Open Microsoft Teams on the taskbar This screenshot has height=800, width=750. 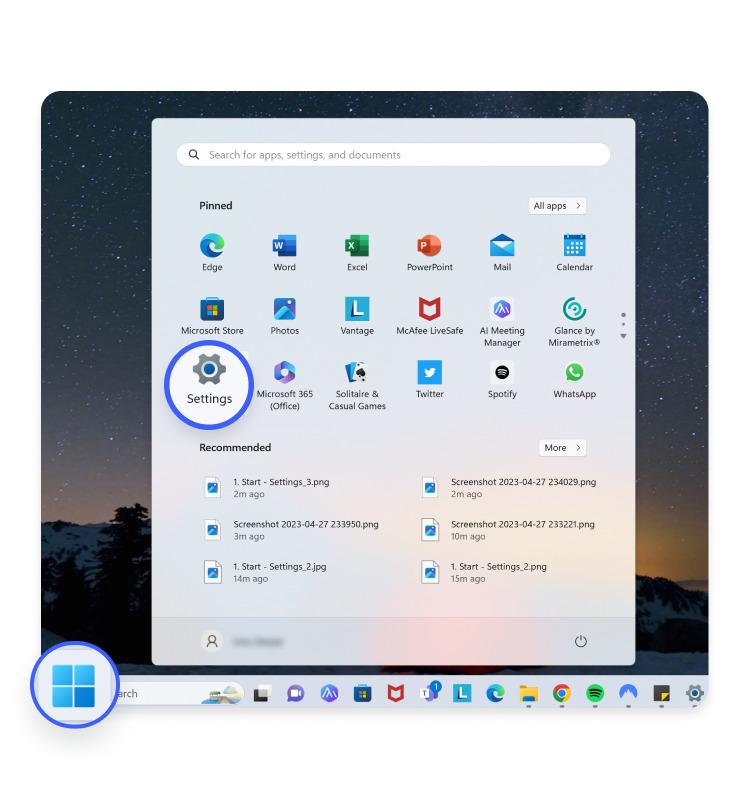pyautogui.click(x=429, y=693)
